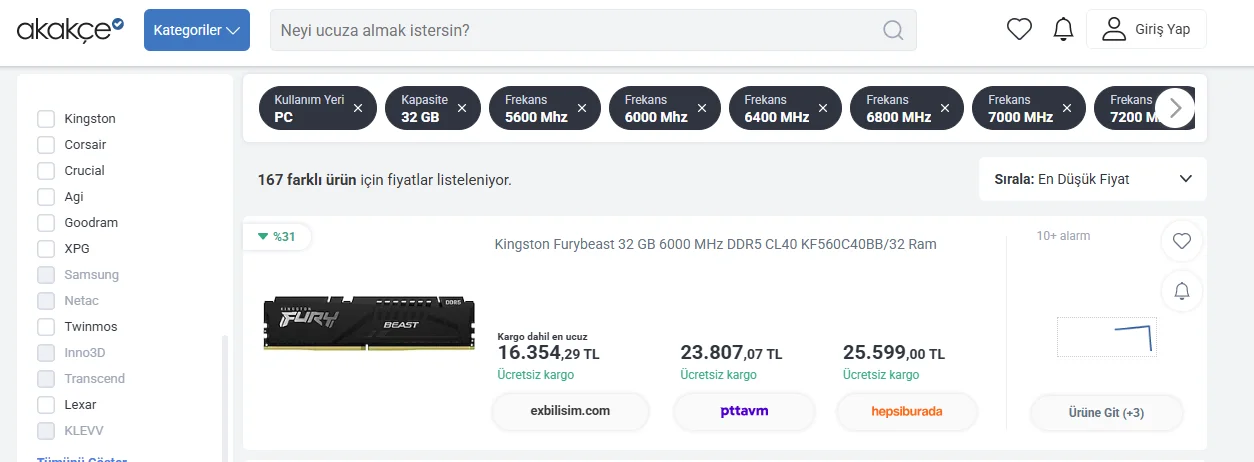
Task: Remove the Frekans 5600 Mhz filter
Action: [x=582, y=108]
